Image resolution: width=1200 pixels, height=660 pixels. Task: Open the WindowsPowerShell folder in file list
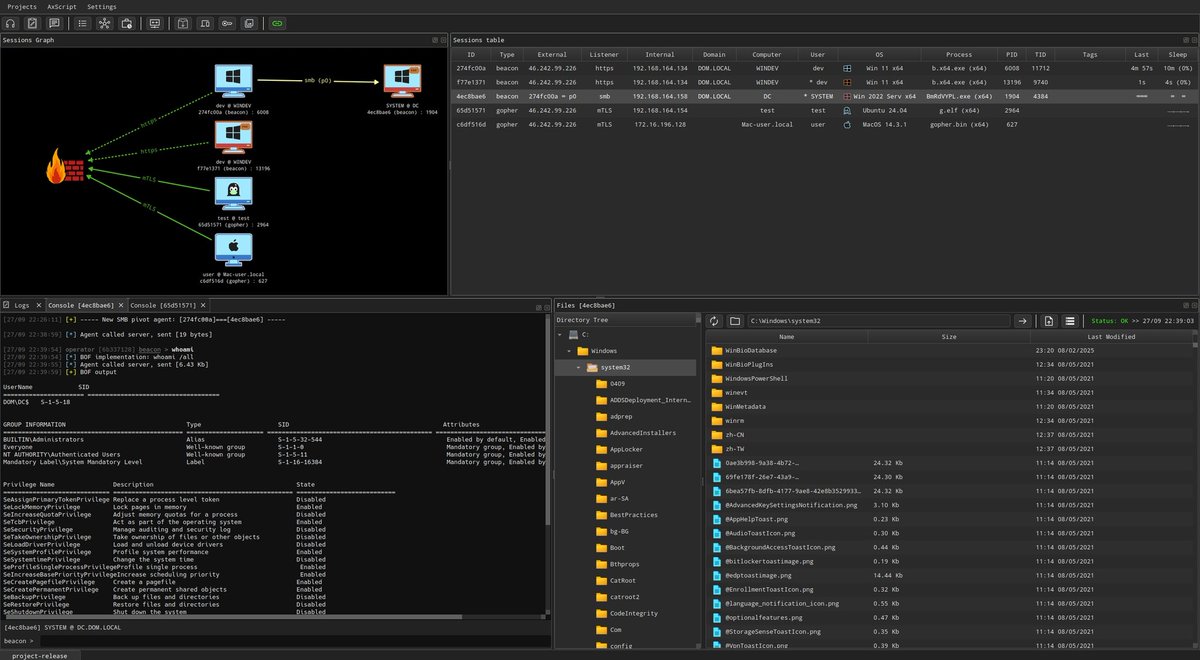[x=755, y=379]
